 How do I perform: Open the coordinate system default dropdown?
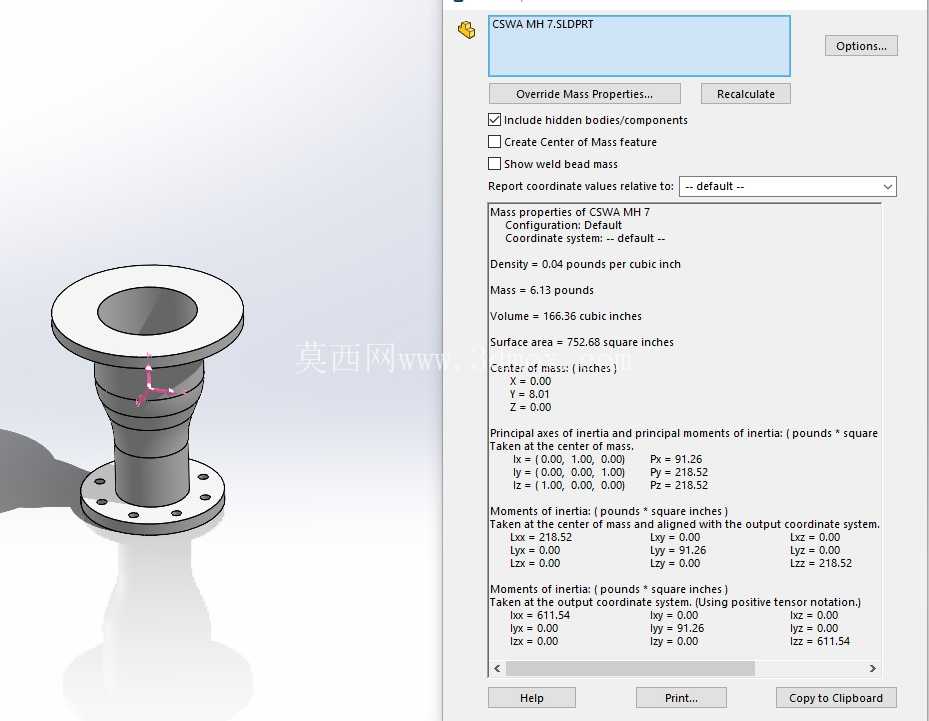pyautogui.click(x=787, y=187)
